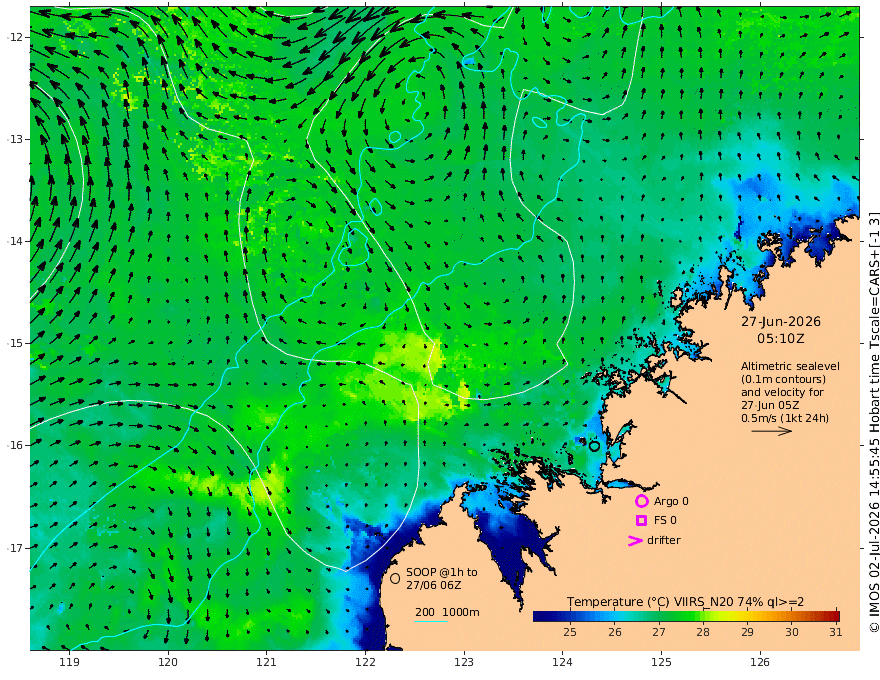Click the temperature colorbar at 25°C
The image size is (880, 680).
(x=570, y=617)
